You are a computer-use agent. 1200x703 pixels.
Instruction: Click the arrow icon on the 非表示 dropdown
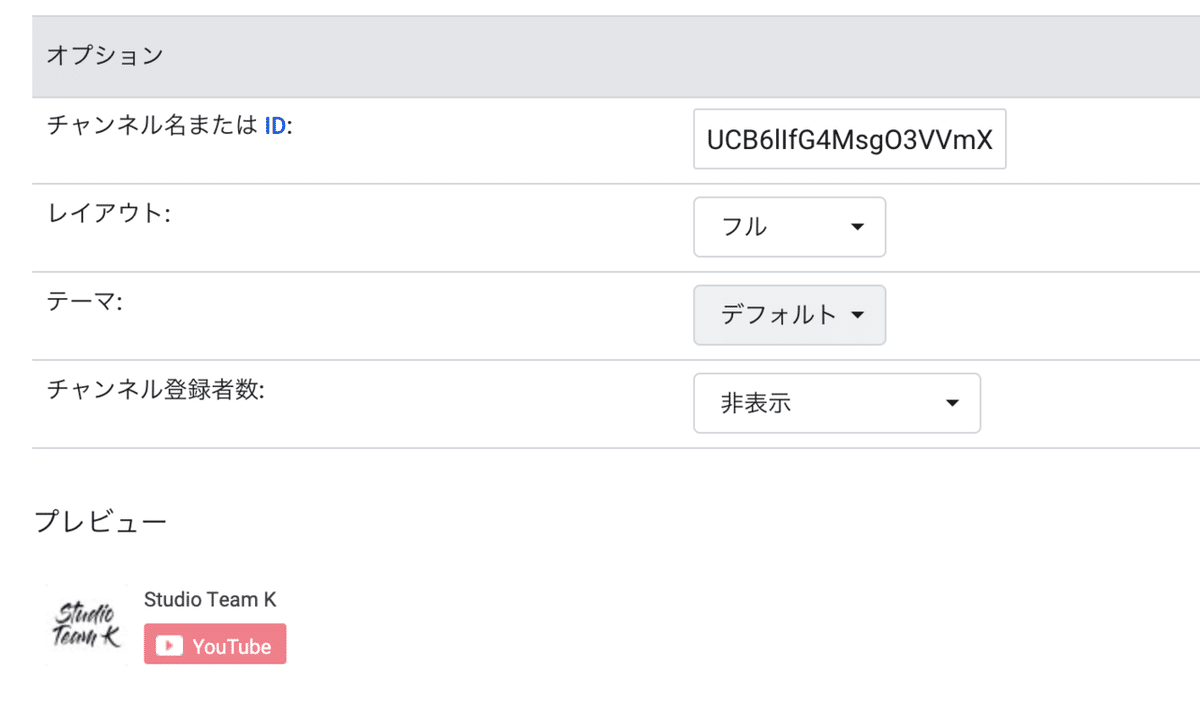click(x=951, y=403)
